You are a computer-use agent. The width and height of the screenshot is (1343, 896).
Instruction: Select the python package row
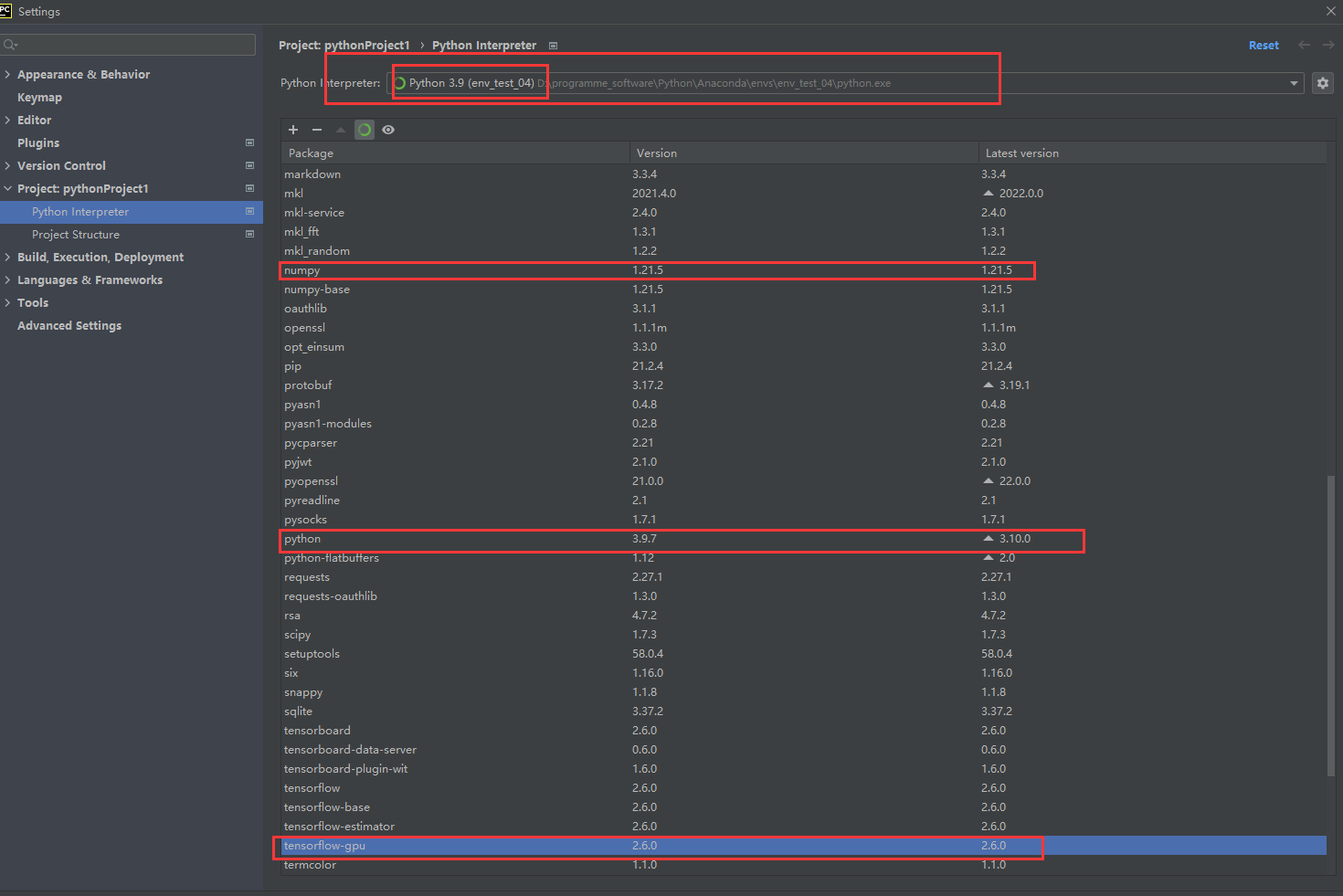(x=804, y=538)
